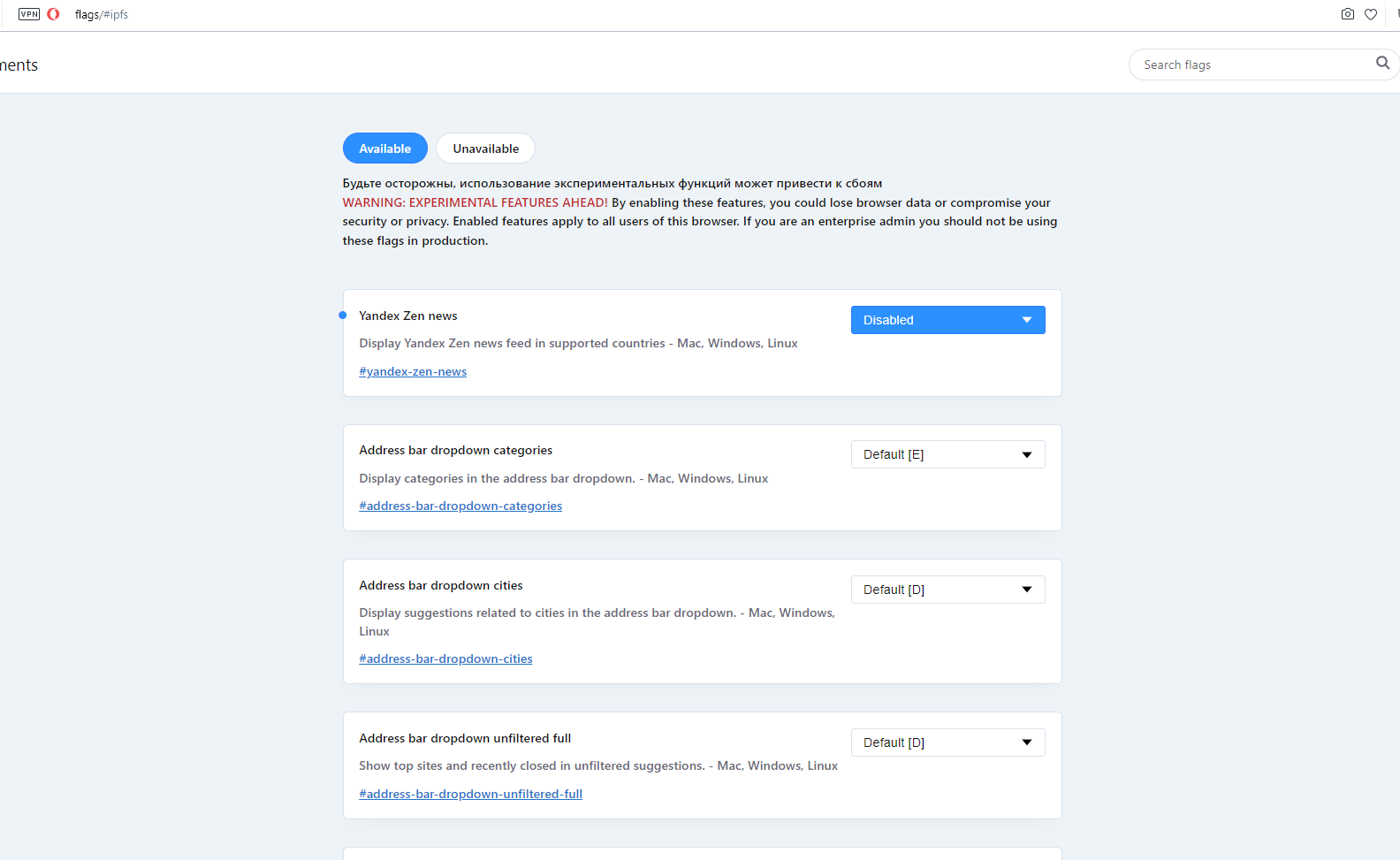Switch to the Unavailable tab
Image resolution: width=1400 pixels, height=860 pixels.
click(x=485, y=148)
